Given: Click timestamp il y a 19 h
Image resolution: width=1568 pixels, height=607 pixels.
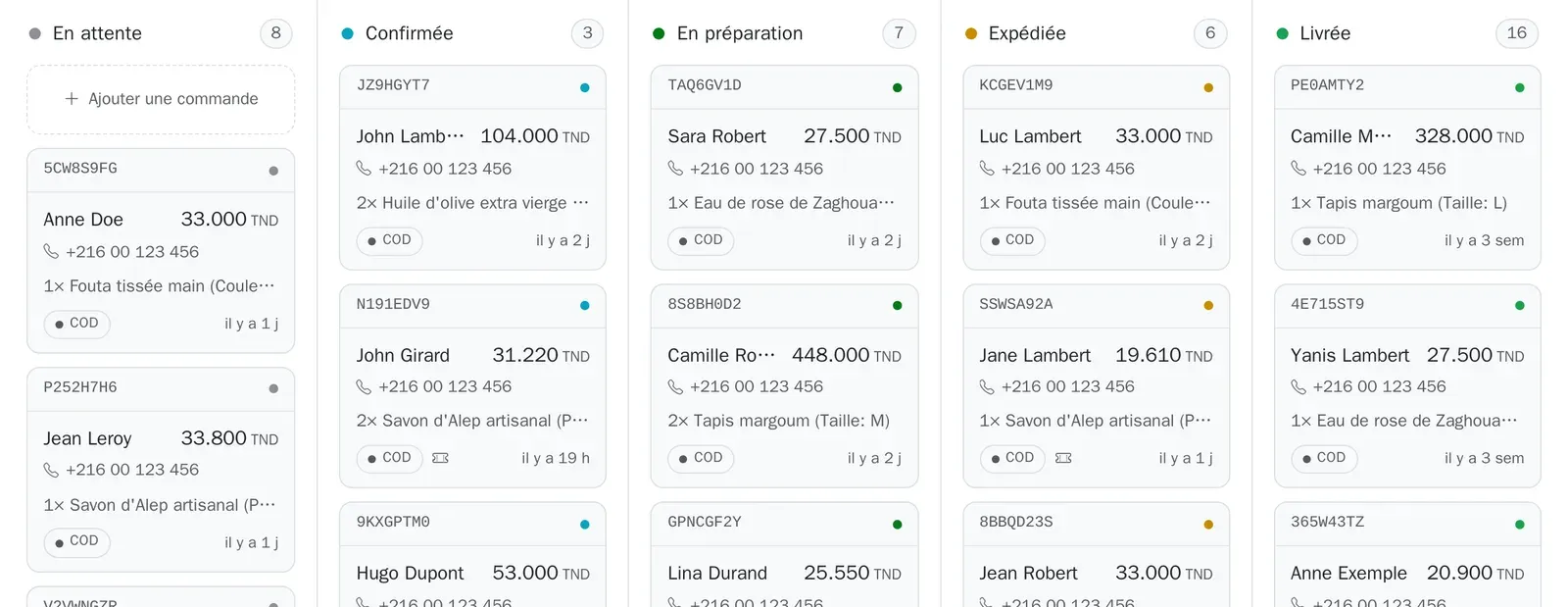Looking at the screenshot, I should coord(556,458).
